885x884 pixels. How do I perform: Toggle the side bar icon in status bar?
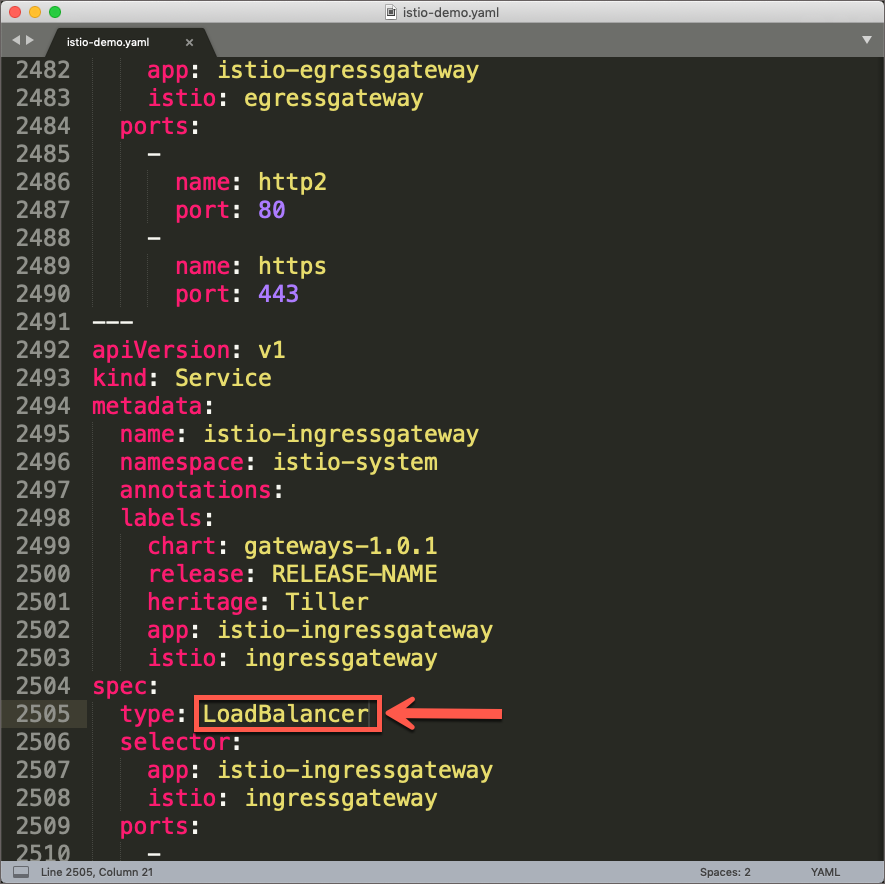(21, 872)
